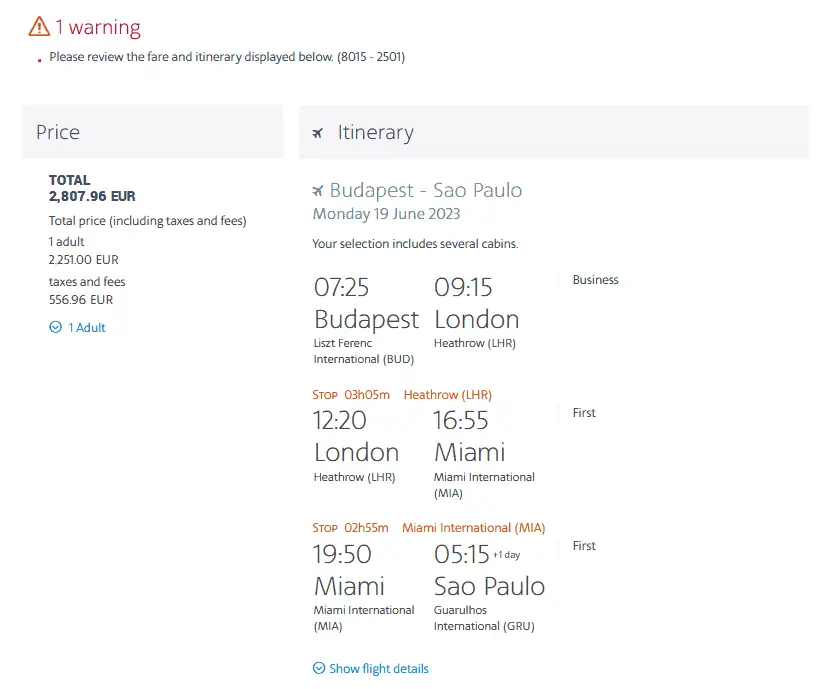The height and width of the screenshot is (689, 816).
Task: Click the red warning triangle icon
Action: (39, 26)
